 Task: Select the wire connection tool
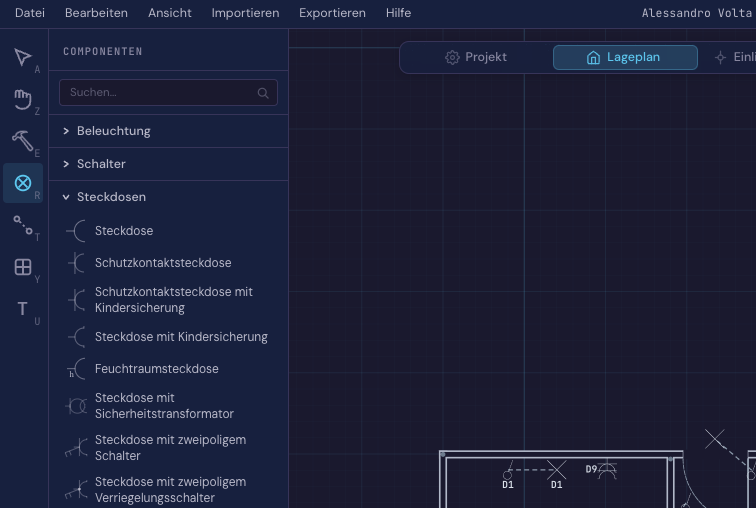pos(23,225)
